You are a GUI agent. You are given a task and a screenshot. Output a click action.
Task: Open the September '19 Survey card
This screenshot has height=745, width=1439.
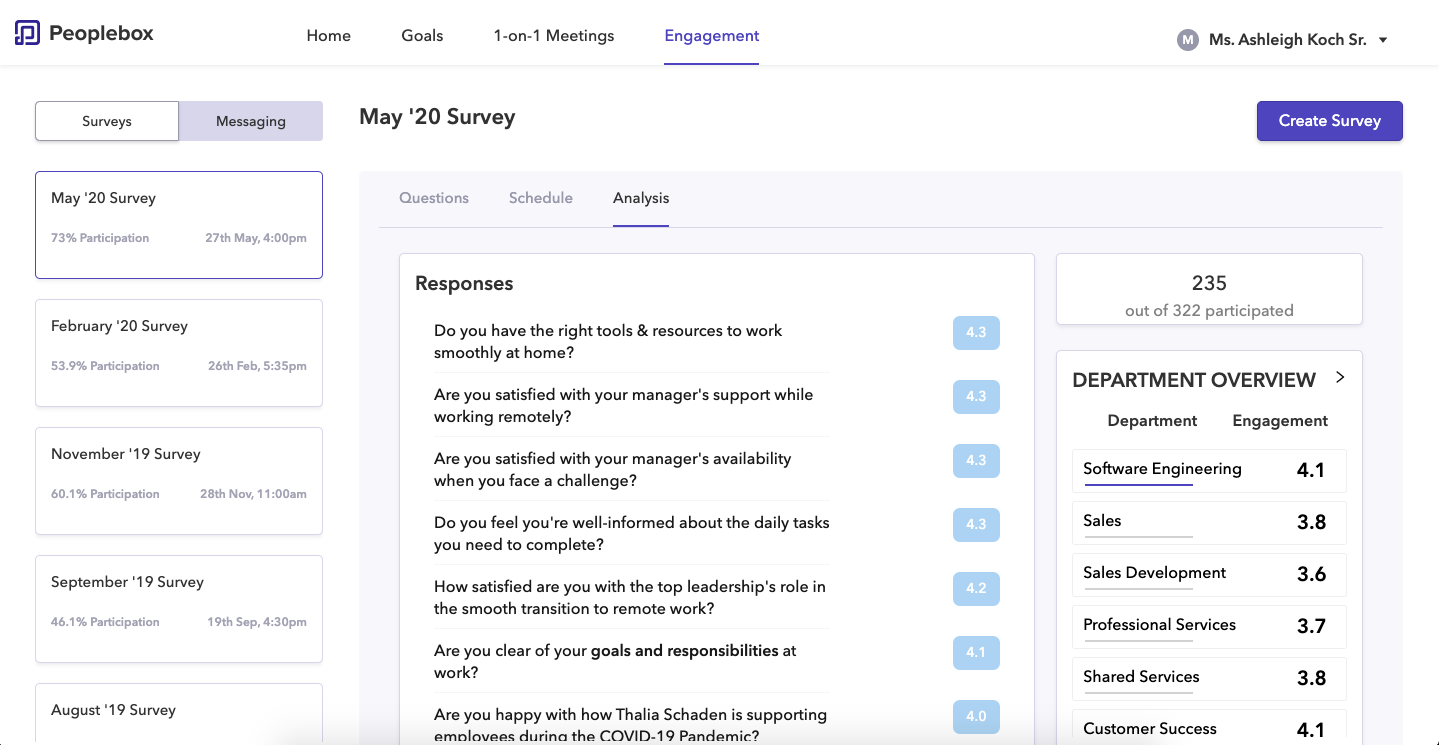tap(179, 609)
